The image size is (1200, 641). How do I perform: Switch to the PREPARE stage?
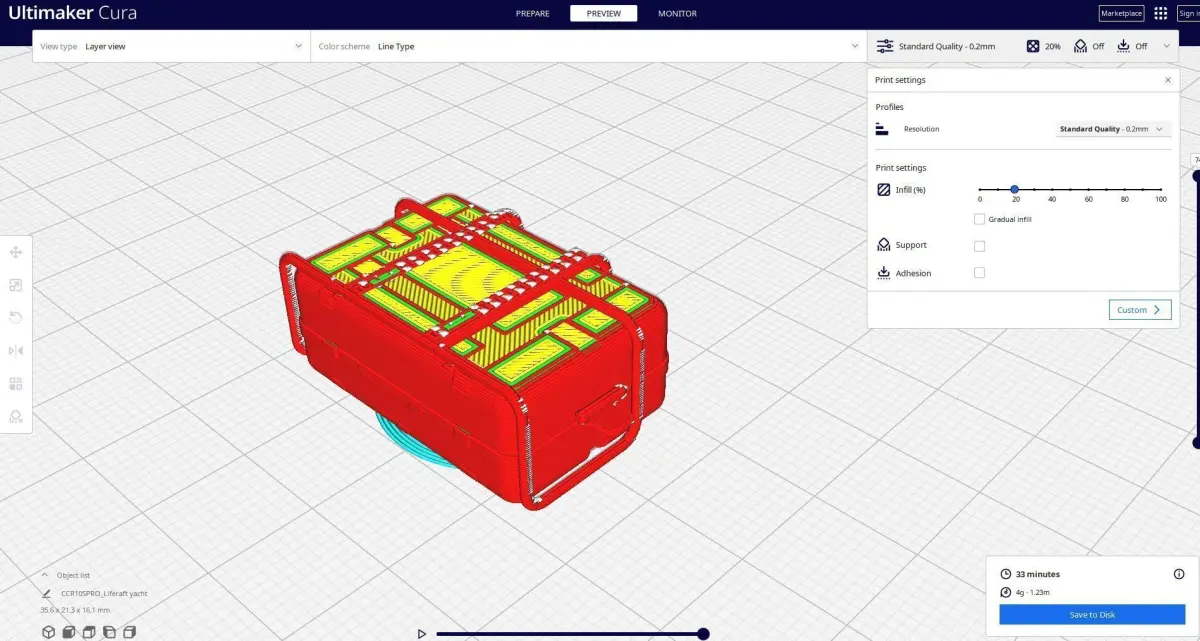pos(532,13)
